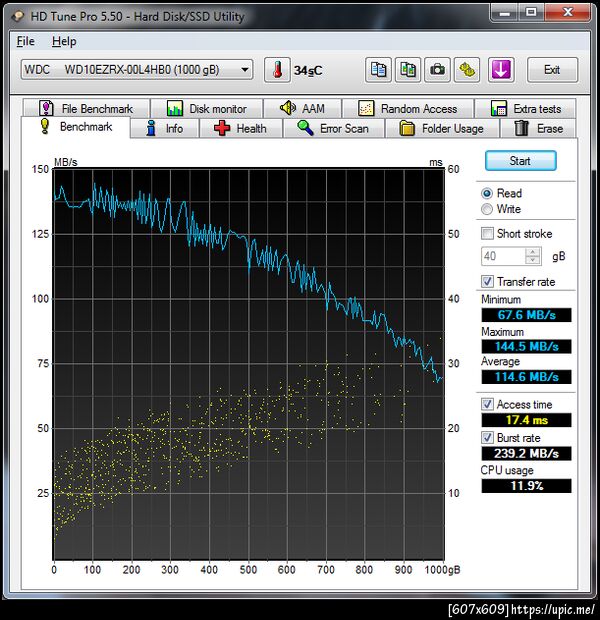
Task: Click the Exit button
Action: 551,70
